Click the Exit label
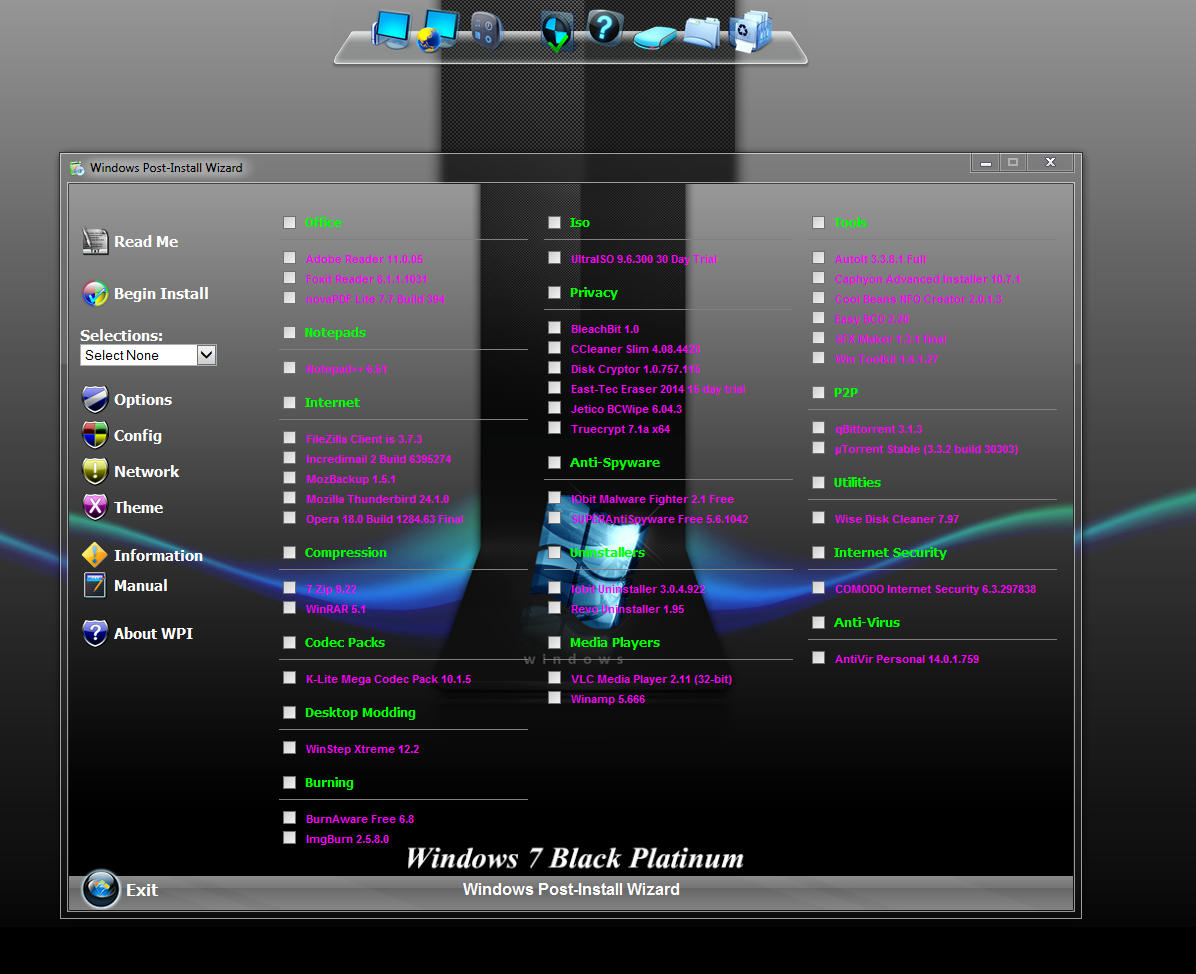The image size is (1196, 974). click(x=142, y=890)
